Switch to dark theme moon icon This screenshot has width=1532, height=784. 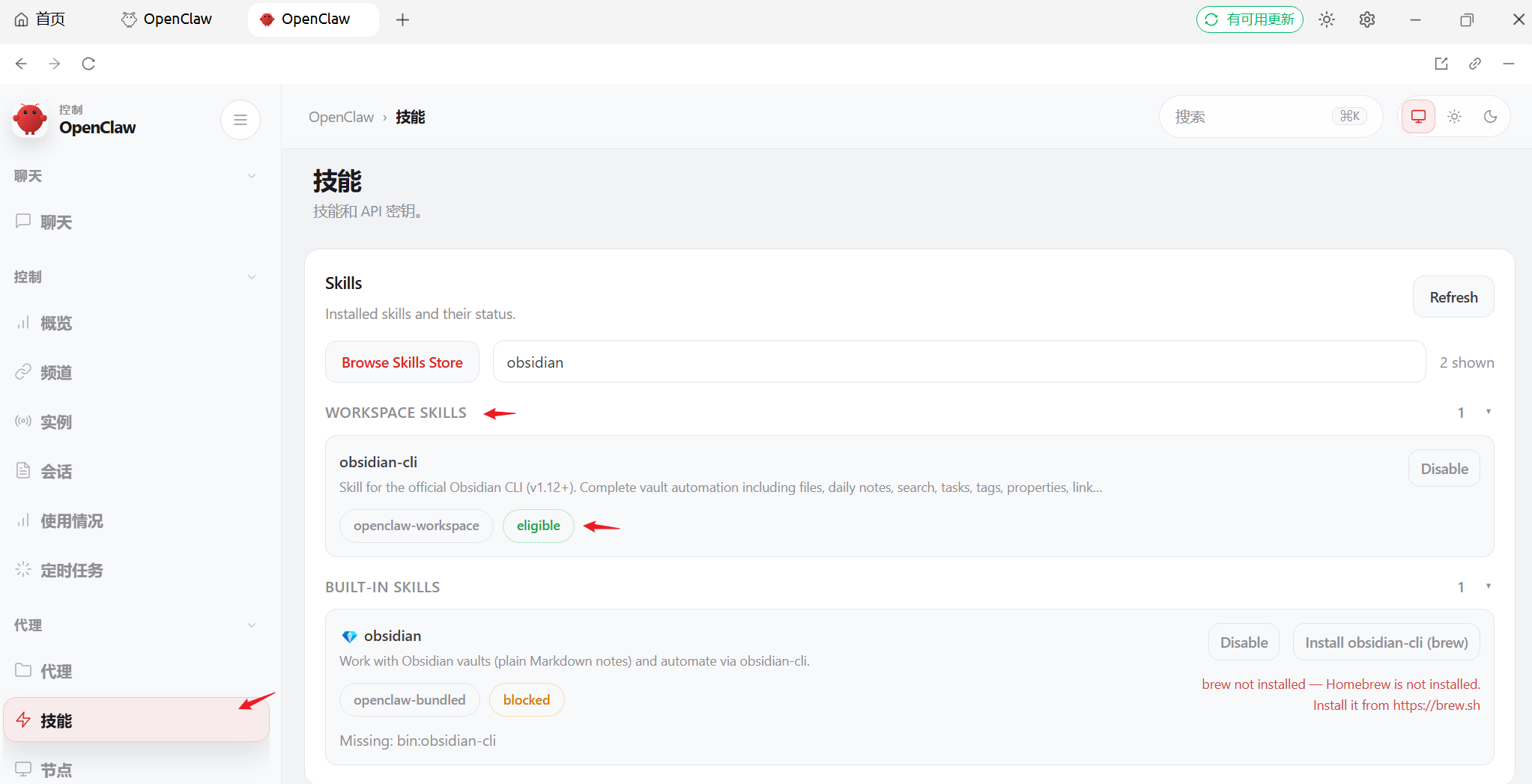click(x=1490, y=117)
